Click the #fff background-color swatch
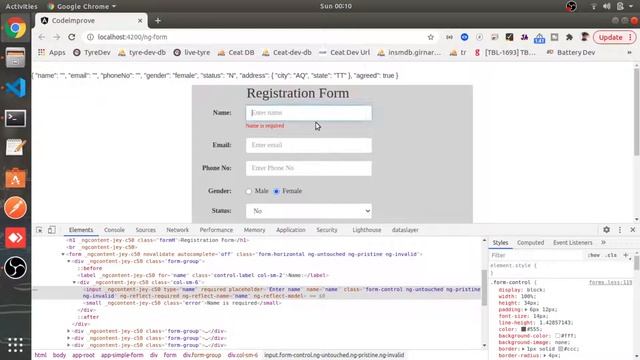640x360 pixels. click(x=557, y=336)
